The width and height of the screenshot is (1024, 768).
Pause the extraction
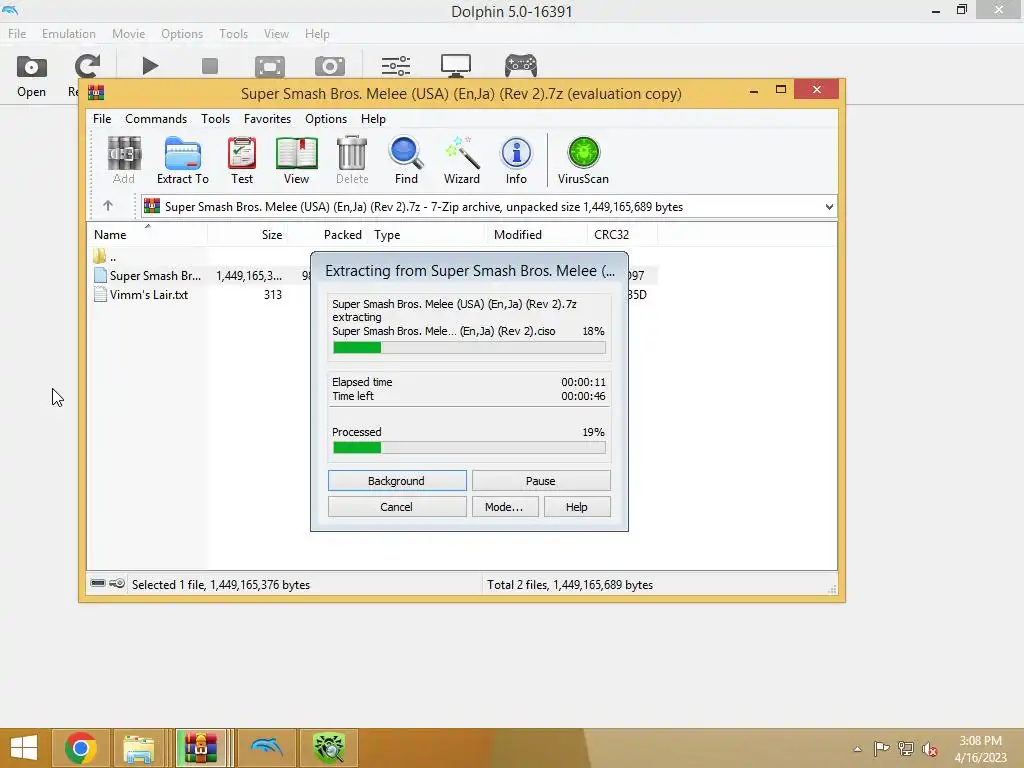[541, 481]
